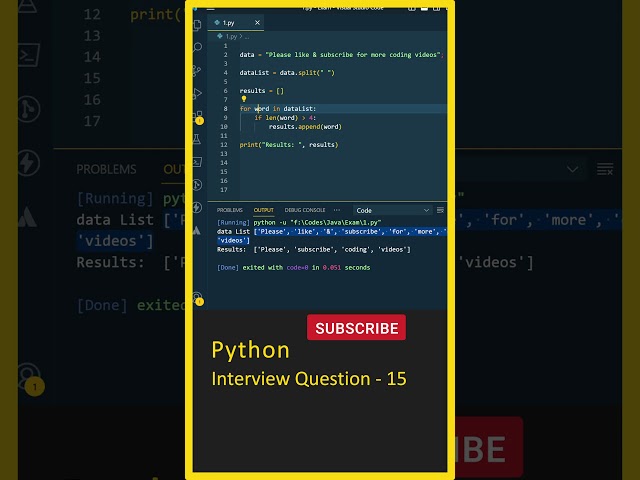Screen dimensions: 640x480
Task: Click 'dataList = data.split(" ")' code line
Action: point(287,73)
